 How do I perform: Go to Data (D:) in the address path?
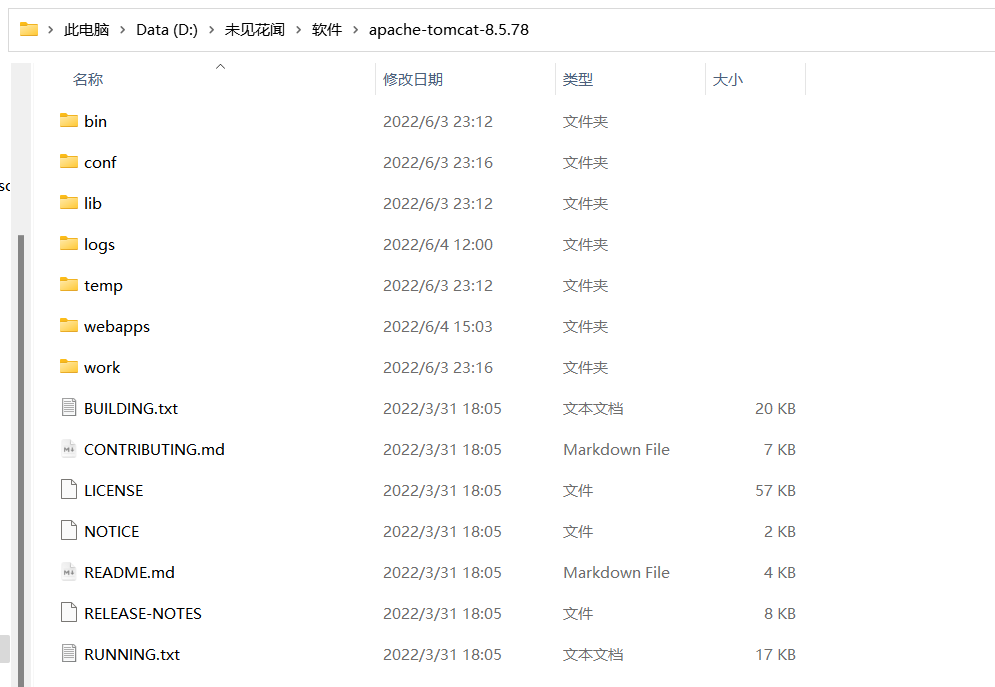point(167,30)
